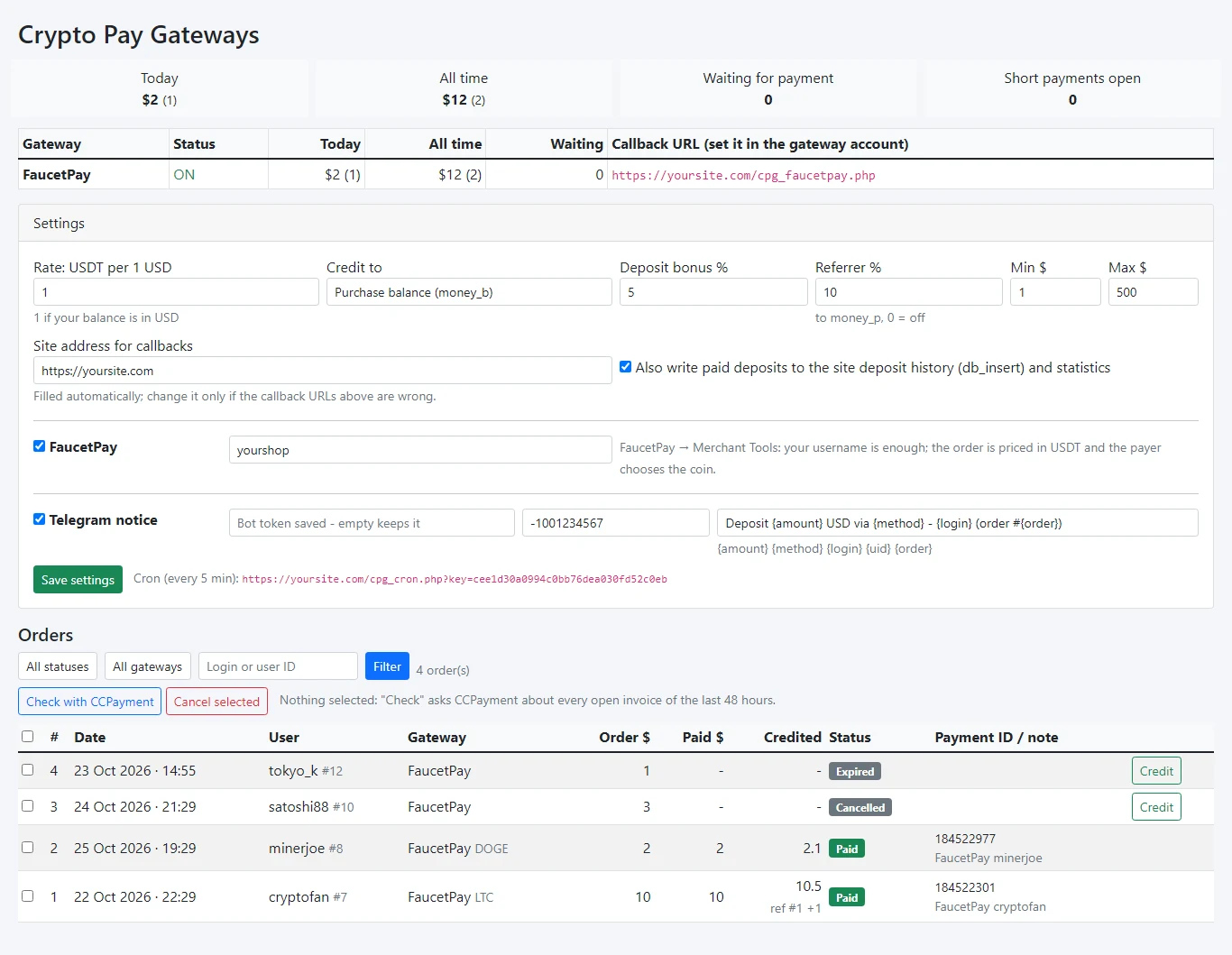Open the All statuses filter dropdown
Image resolution: width=1232 pixels, height=955 pixels.
point(58,666)
